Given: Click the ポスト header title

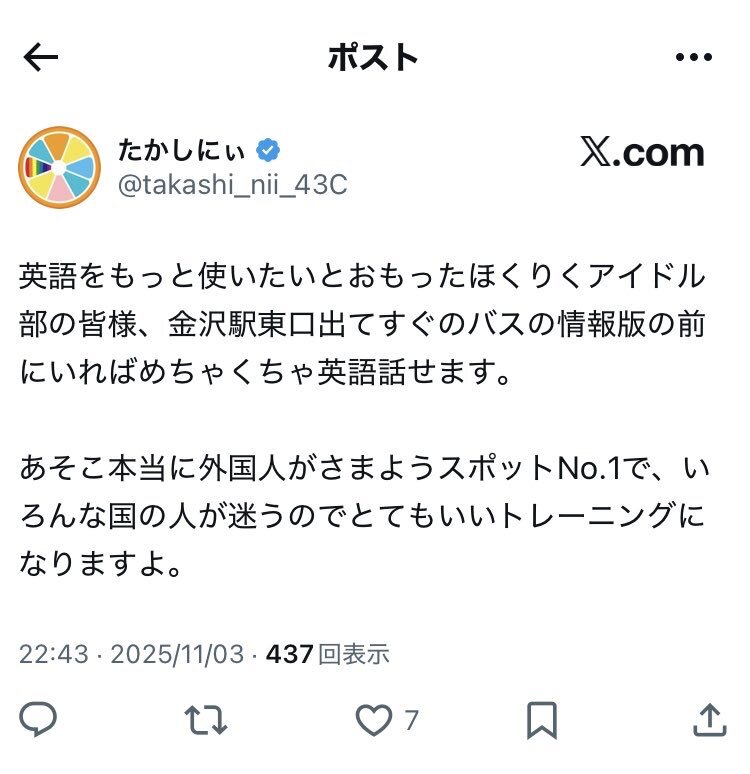Looking at the screenshot, I should pos(373,57).
